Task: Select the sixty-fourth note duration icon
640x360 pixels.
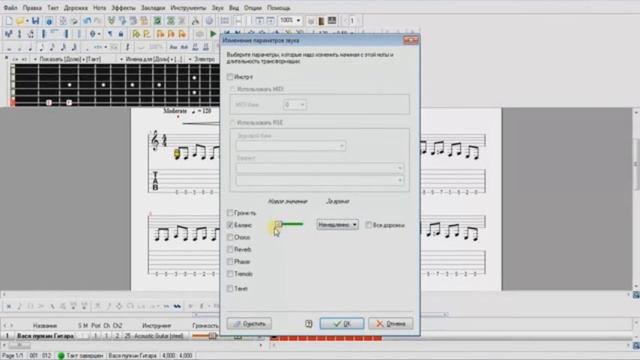Action: point(74,48)
